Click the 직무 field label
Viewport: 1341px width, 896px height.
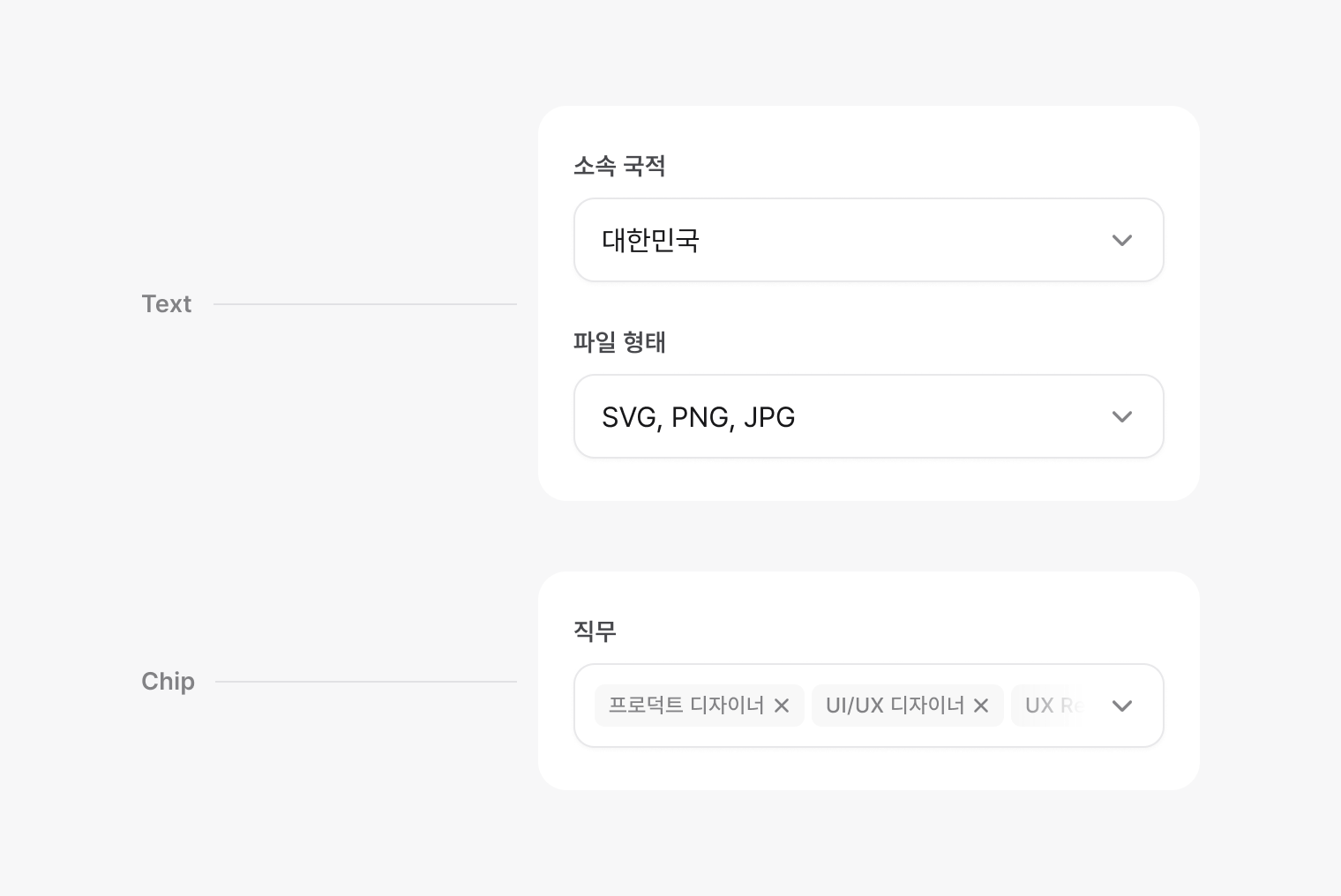click(x=595, y=631)
